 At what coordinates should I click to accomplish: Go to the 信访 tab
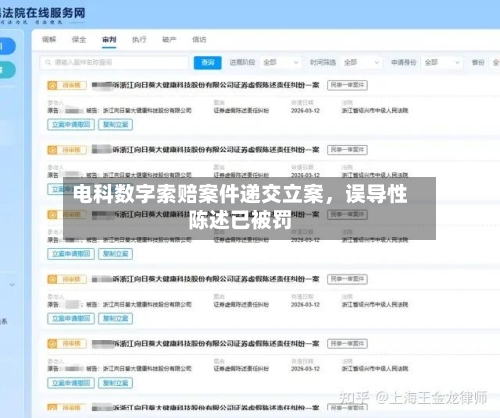[199, 40]
